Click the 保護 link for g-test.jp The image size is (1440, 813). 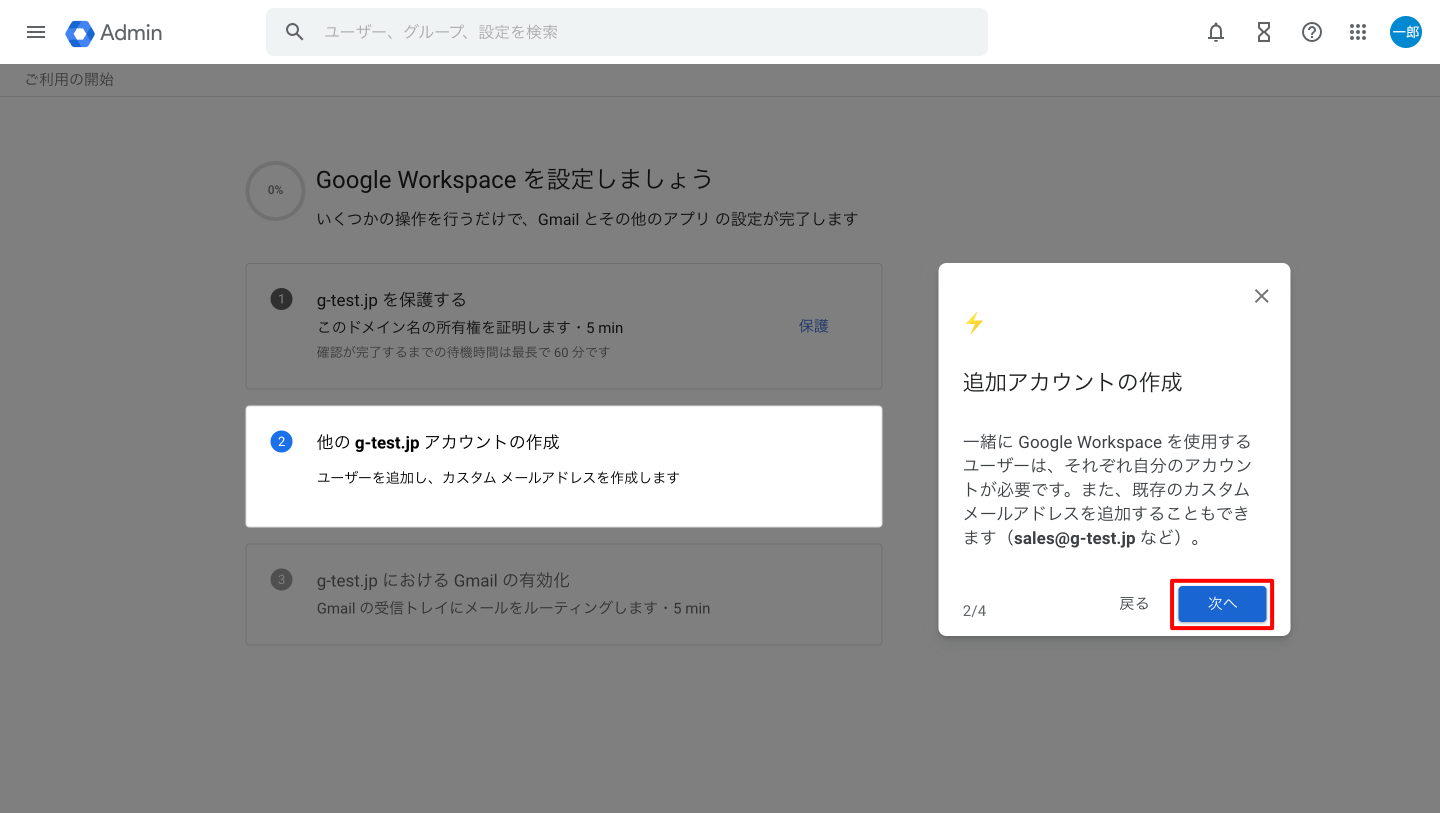coord(814,326)
